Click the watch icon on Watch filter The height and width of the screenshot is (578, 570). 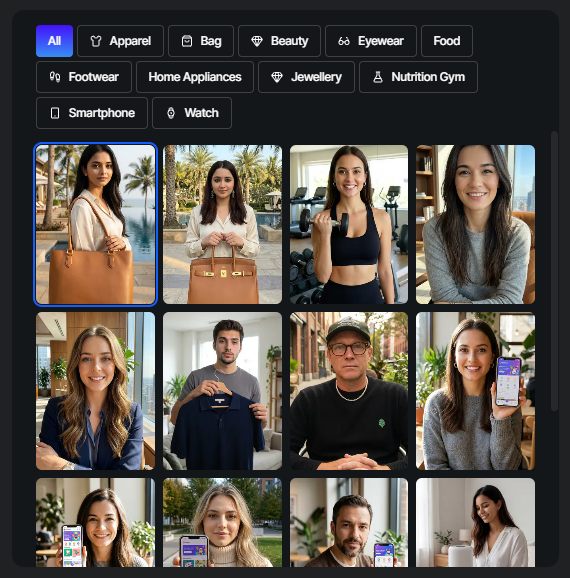click(171, 113)
